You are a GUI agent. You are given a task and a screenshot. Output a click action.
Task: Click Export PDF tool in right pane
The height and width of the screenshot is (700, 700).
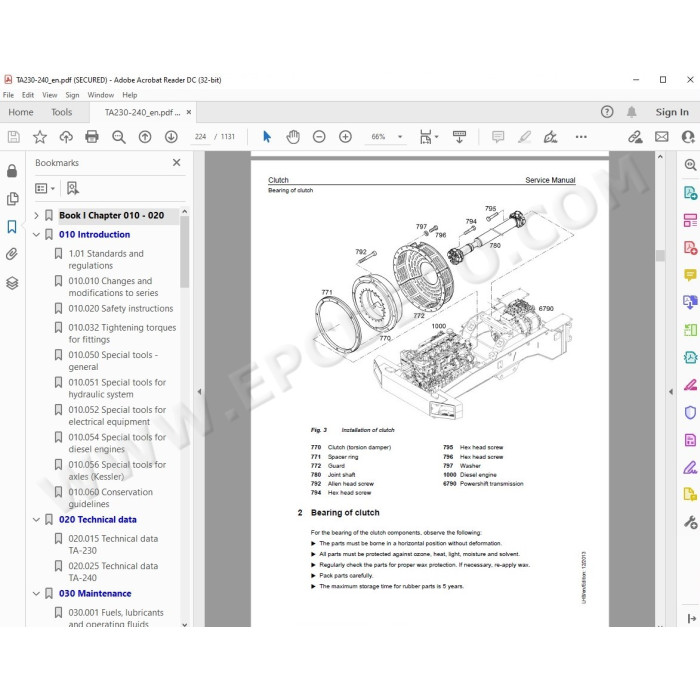(690, 192)
